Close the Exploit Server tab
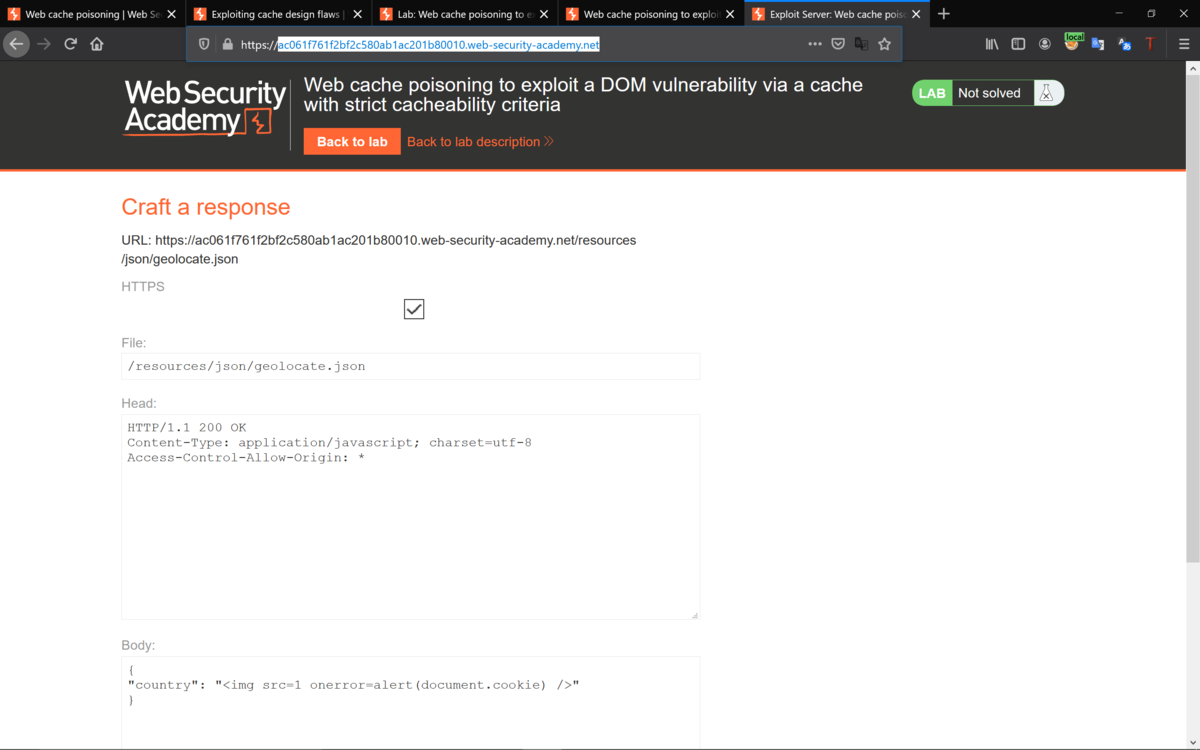The image size is (1200, 750). [916, 14]
